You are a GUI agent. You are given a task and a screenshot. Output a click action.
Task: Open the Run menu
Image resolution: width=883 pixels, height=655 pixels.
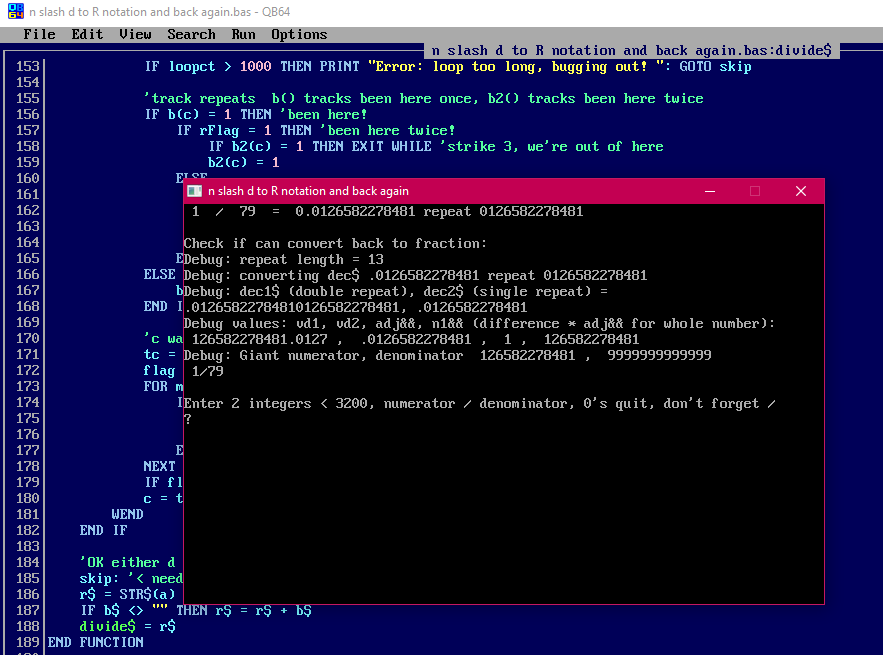click(243, 34)
